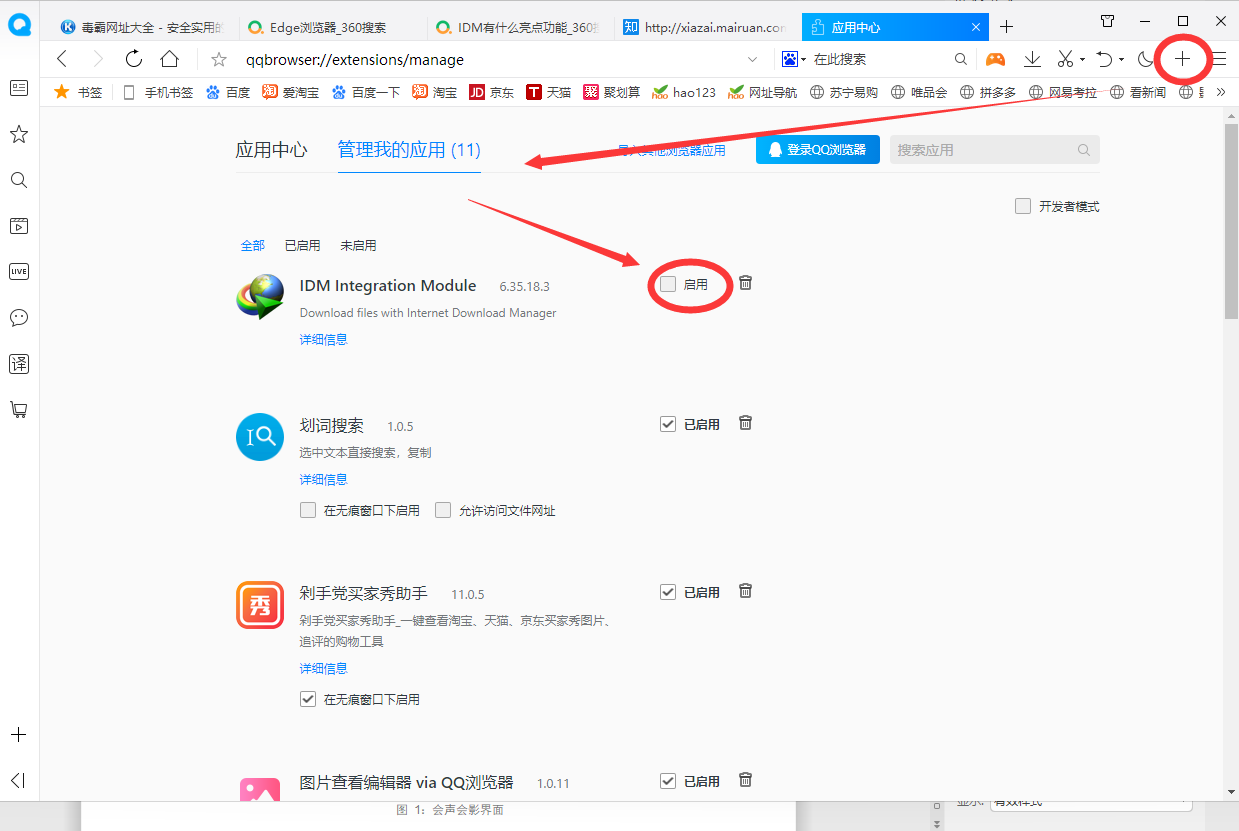The width and height of the screenshot is (1239, 831).
Task: Uncheck 在无痕窗口下启用 under 剁手党买家秀助手
Action: coord(308,699)
